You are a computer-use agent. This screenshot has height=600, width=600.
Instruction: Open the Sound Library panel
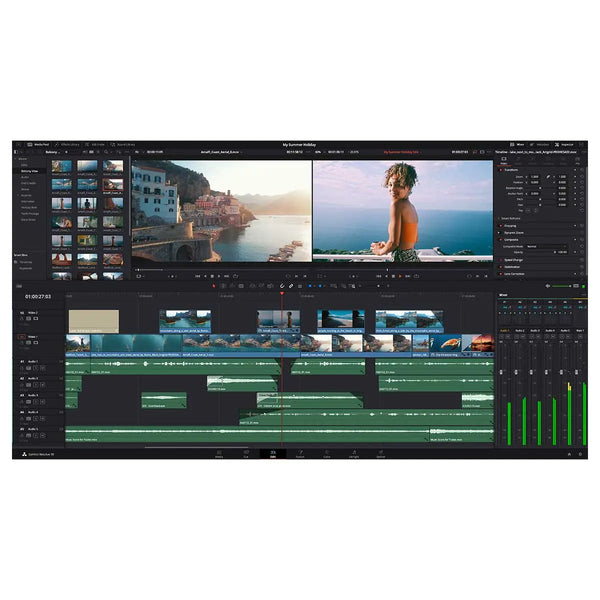click(x=123, y=145)
